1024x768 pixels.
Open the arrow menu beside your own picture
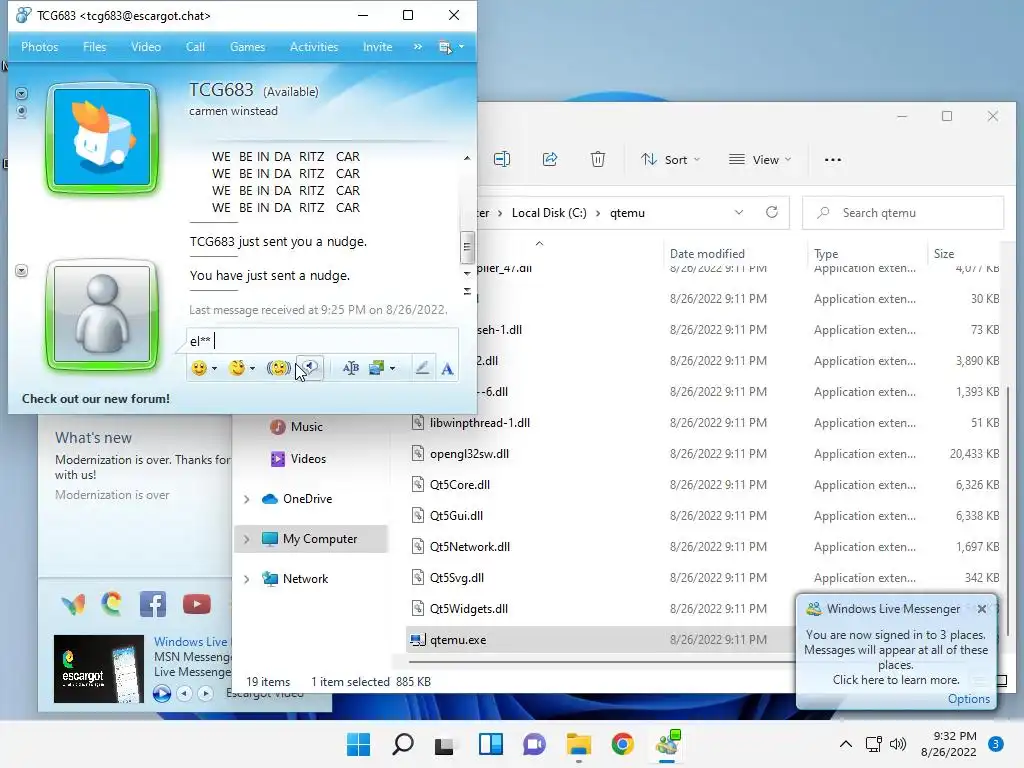[x=22, y=270]
